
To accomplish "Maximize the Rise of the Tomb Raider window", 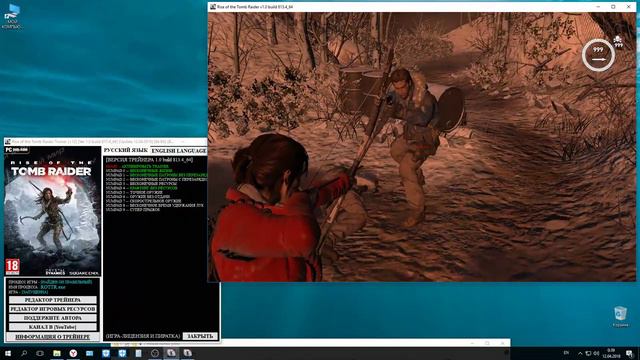I will pyautogui.click(x=613, y=7).
